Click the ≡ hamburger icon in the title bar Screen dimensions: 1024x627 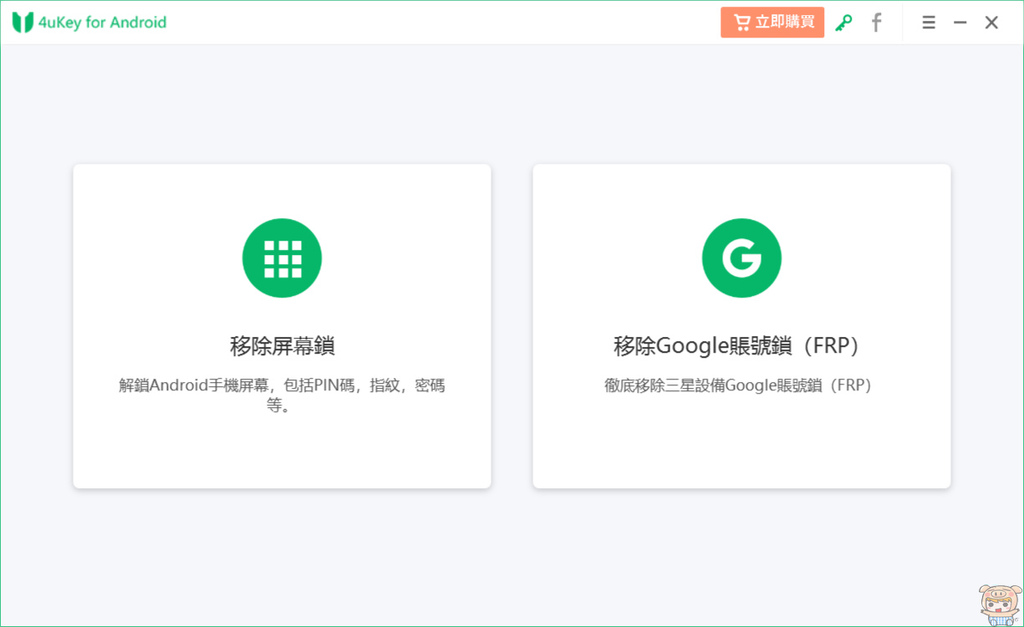(928, 21)
